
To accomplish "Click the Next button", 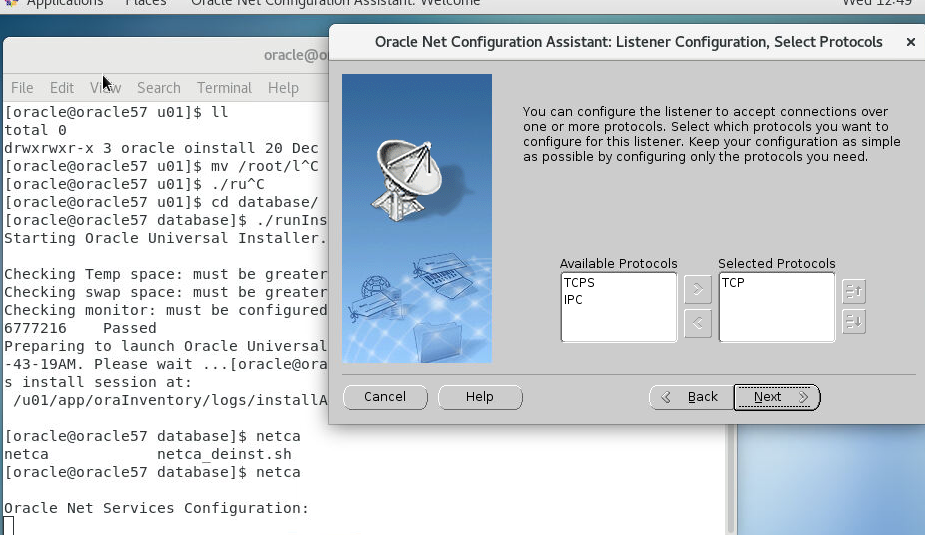I will pos(776,397).
